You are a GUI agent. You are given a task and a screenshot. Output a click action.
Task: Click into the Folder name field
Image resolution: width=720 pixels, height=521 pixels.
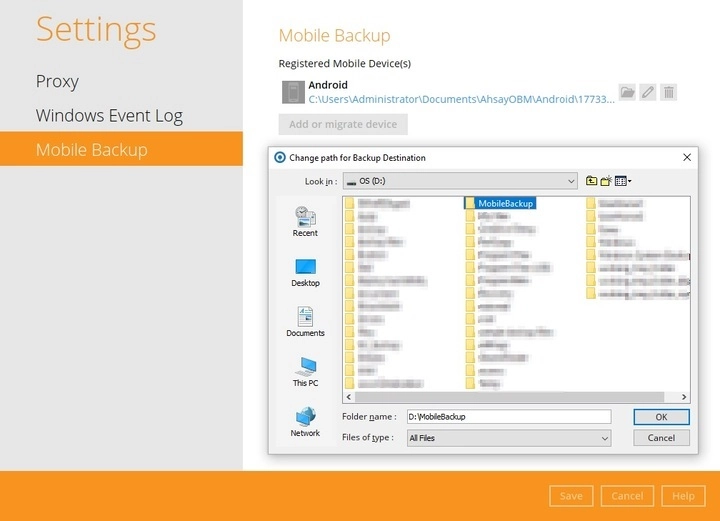507,416
